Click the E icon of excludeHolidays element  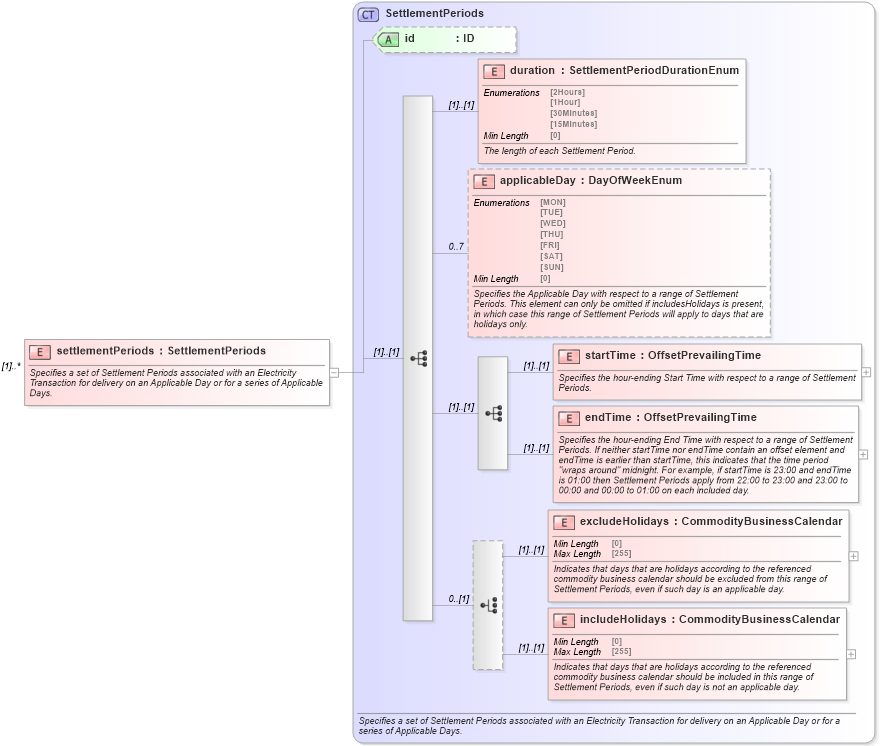[x=564, y=523]
